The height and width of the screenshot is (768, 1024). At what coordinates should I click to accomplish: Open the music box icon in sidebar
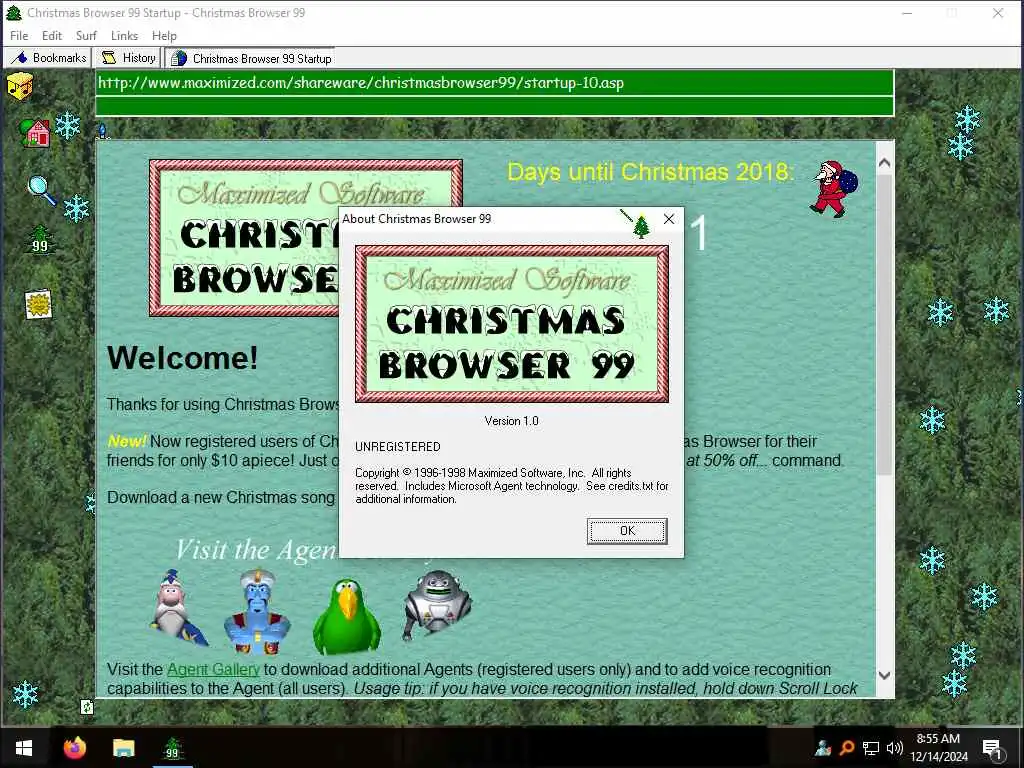(20, 87)
